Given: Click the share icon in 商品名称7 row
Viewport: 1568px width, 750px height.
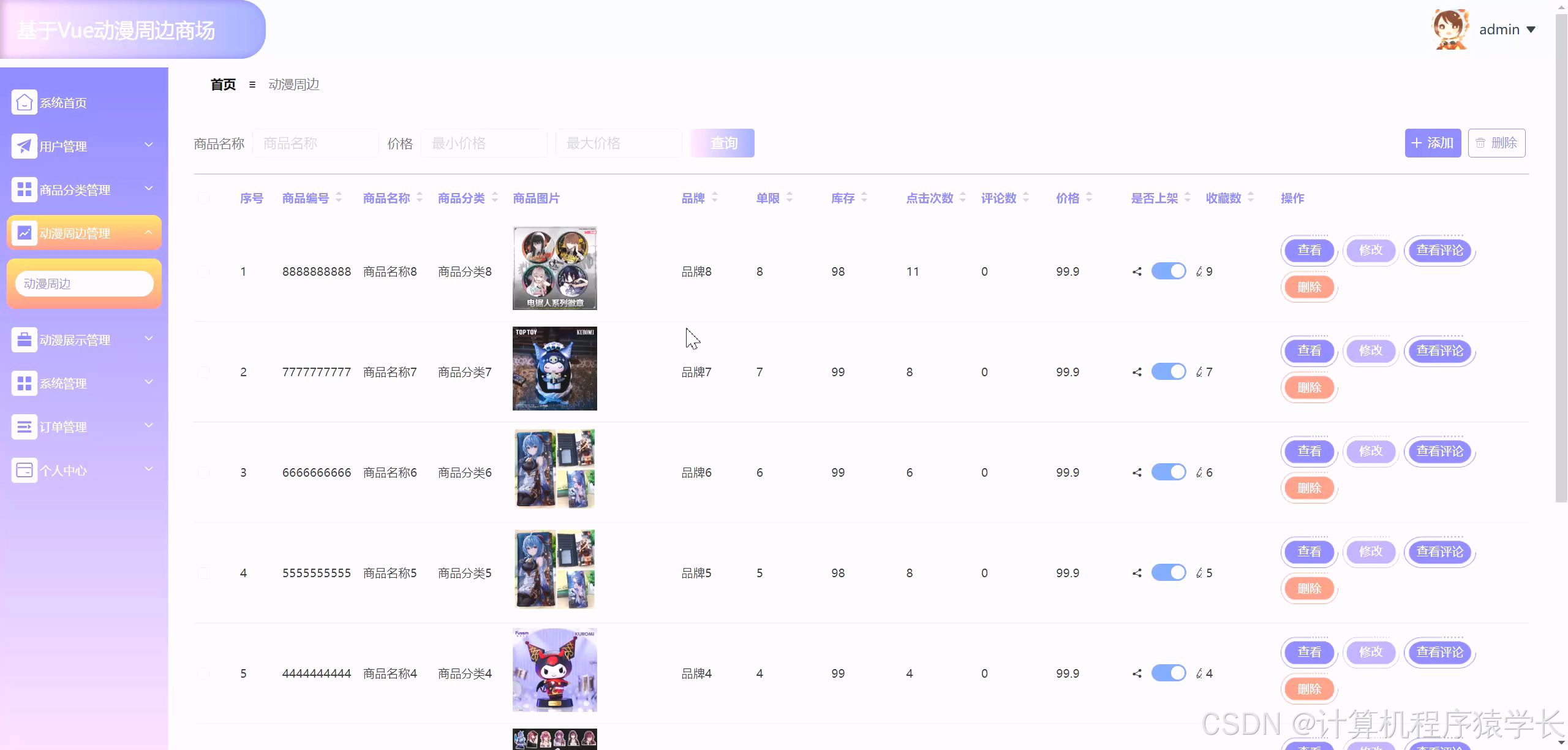Looking at the screenshot, I should pyautogui.click(x=1137, y=372).
